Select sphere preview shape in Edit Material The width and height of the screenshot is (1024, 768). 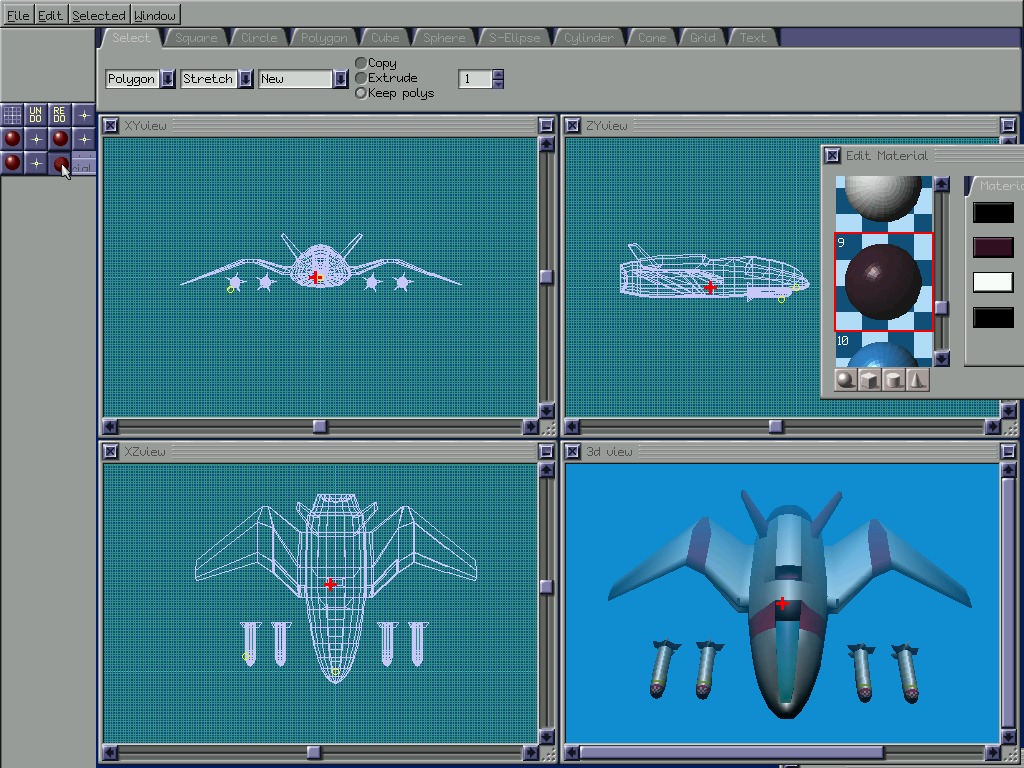(846, 380)
